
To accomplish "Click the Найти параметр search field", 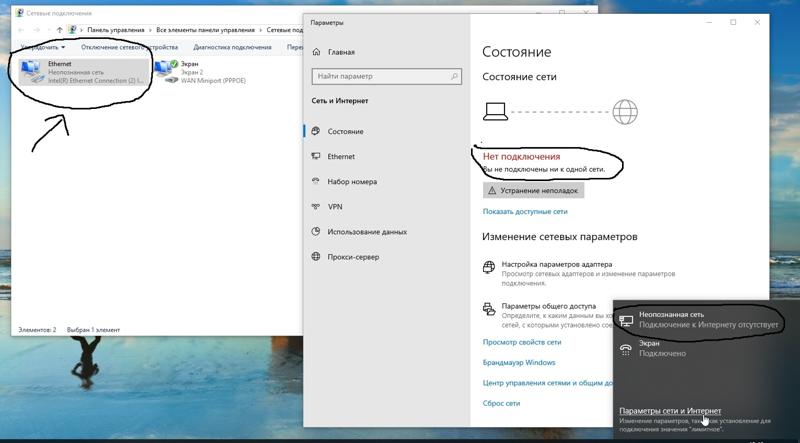I will pos(386,76).
